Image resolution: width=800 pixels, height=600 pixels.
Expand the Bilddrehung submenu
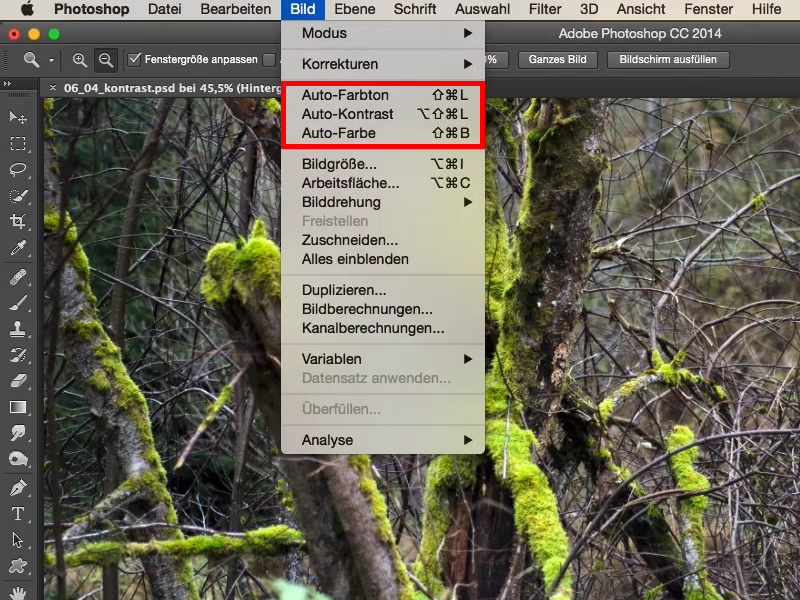[383, 202]
